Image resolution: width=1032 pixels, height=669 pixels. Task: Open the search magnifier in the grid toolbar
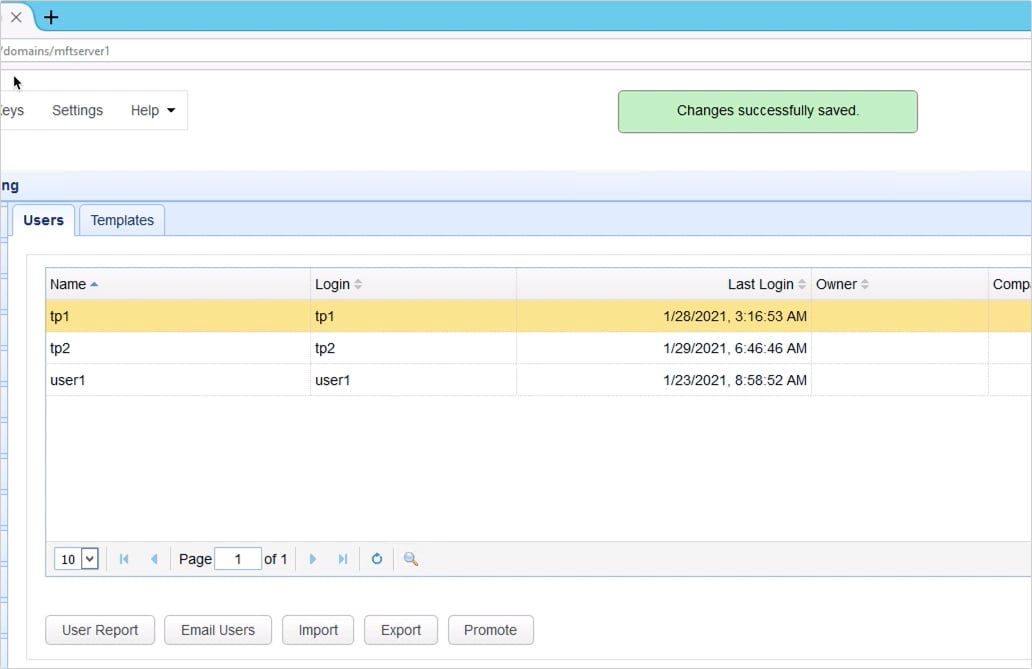click(x=410, y=559)
